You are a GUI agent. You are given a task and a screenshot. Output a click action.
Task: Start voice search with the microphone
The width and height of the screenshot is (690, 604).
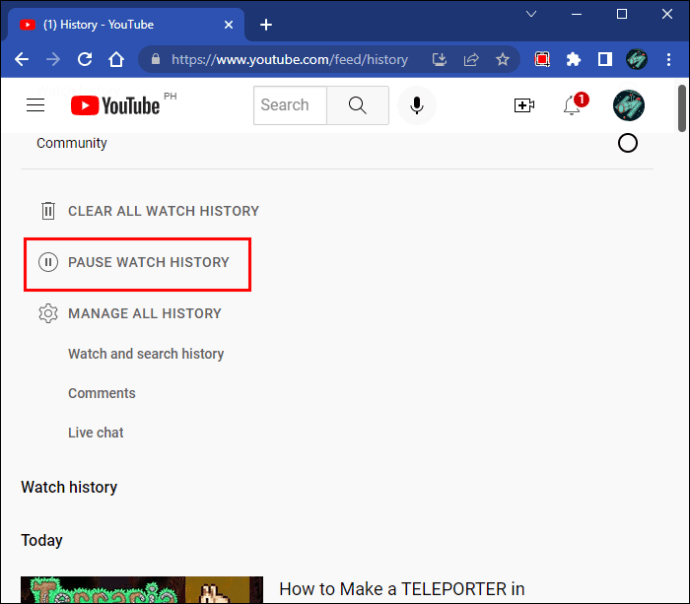417,106
